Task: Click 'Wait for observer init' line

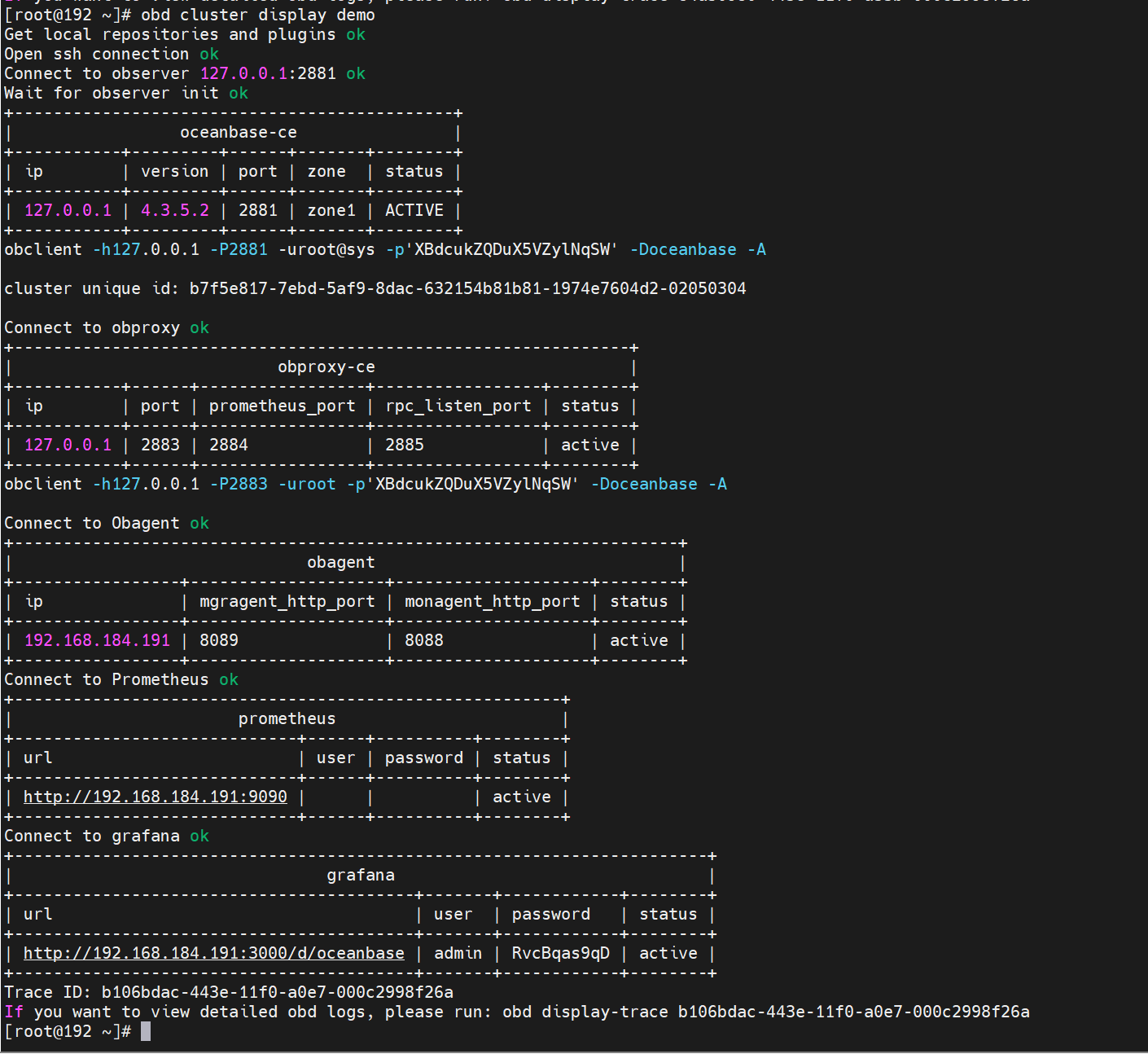Action: coord(126,93)
